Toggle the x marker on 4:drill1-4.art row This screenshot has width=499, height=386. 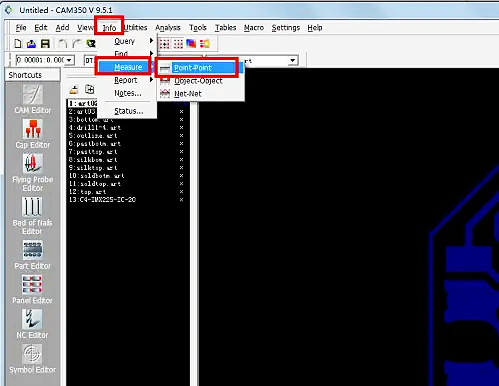click(181, 127)
